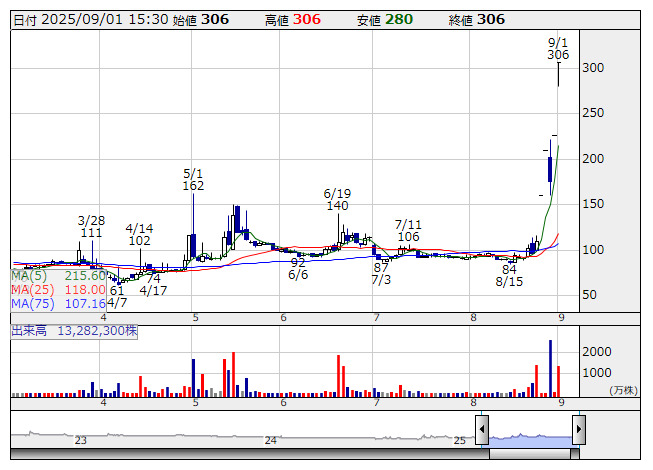Click the 3/28 111 high marker
The width and height of the screenshot is (653, 470).
[x=91, y=226]
